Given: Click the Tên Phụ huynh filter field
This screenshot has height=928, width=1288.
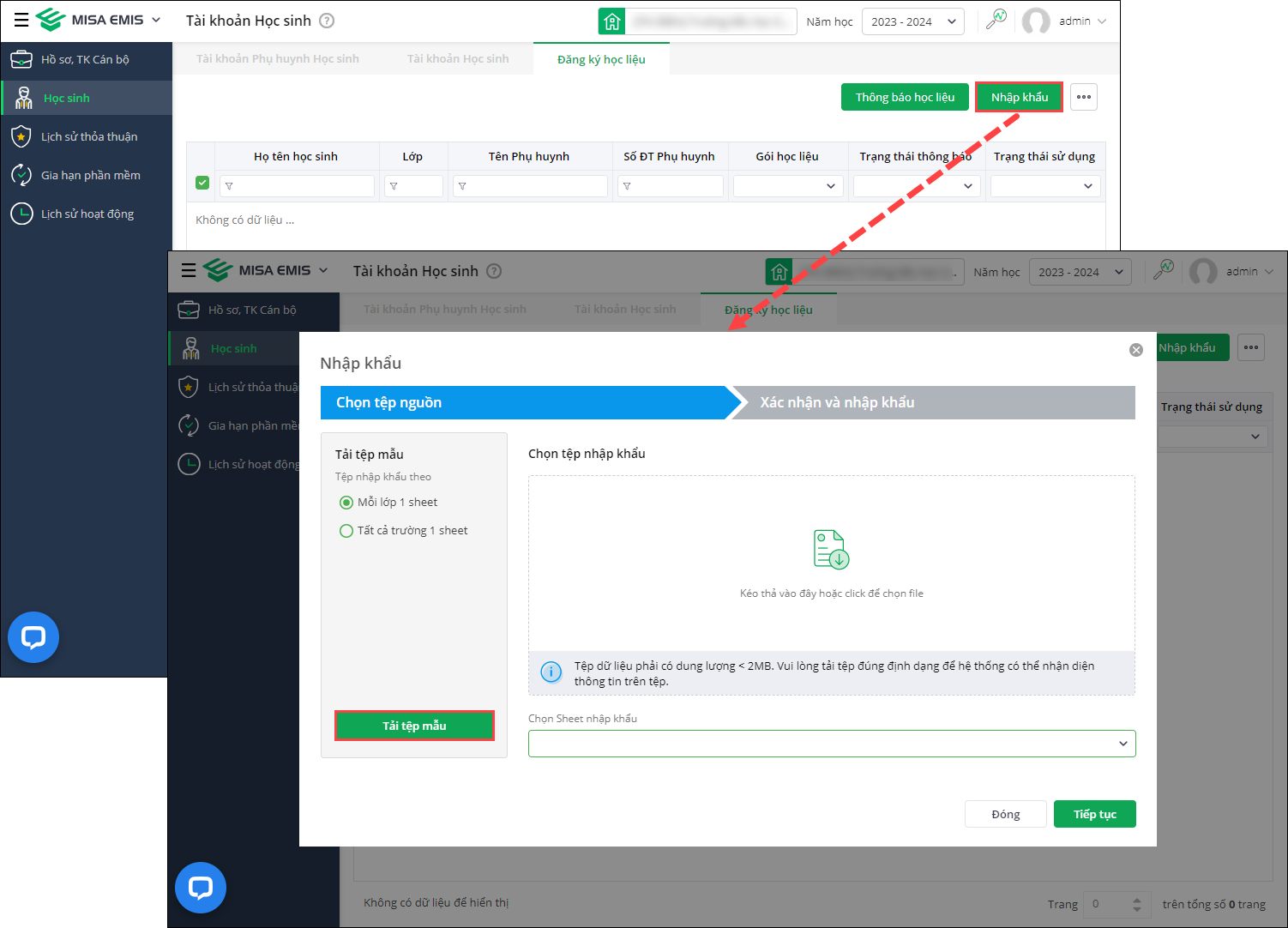Looking at the screenshot, I should pos(530,185).
